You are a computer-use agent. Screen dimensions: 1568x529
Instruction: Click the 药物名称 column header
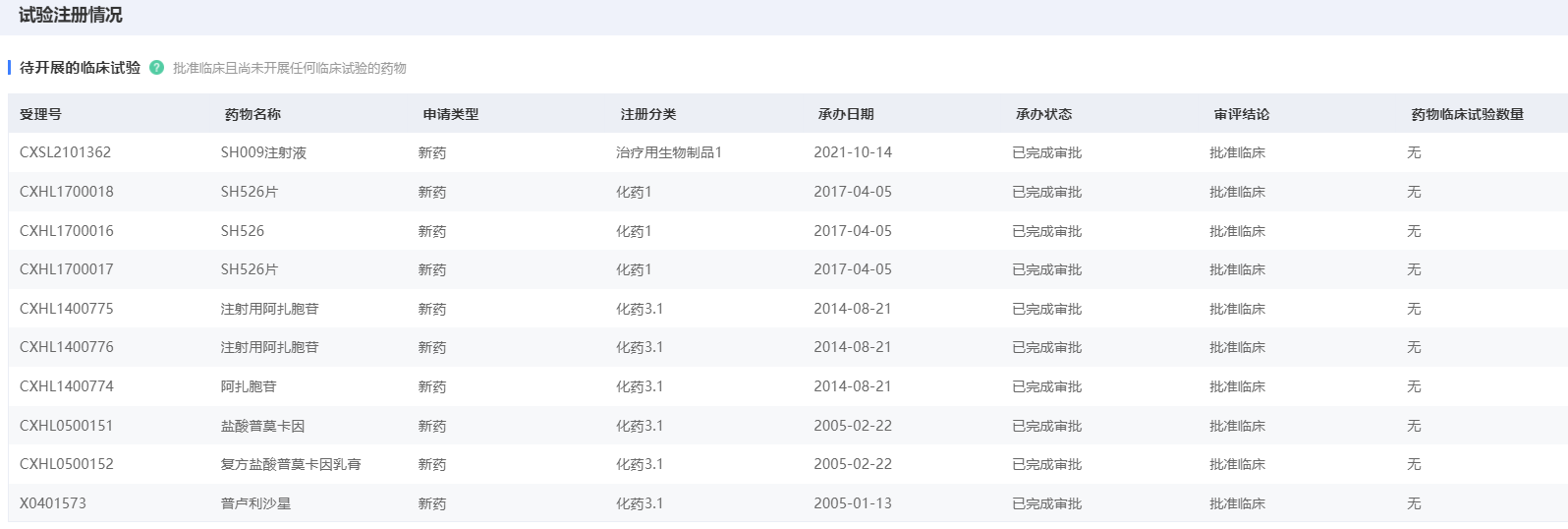coord(252,114)
